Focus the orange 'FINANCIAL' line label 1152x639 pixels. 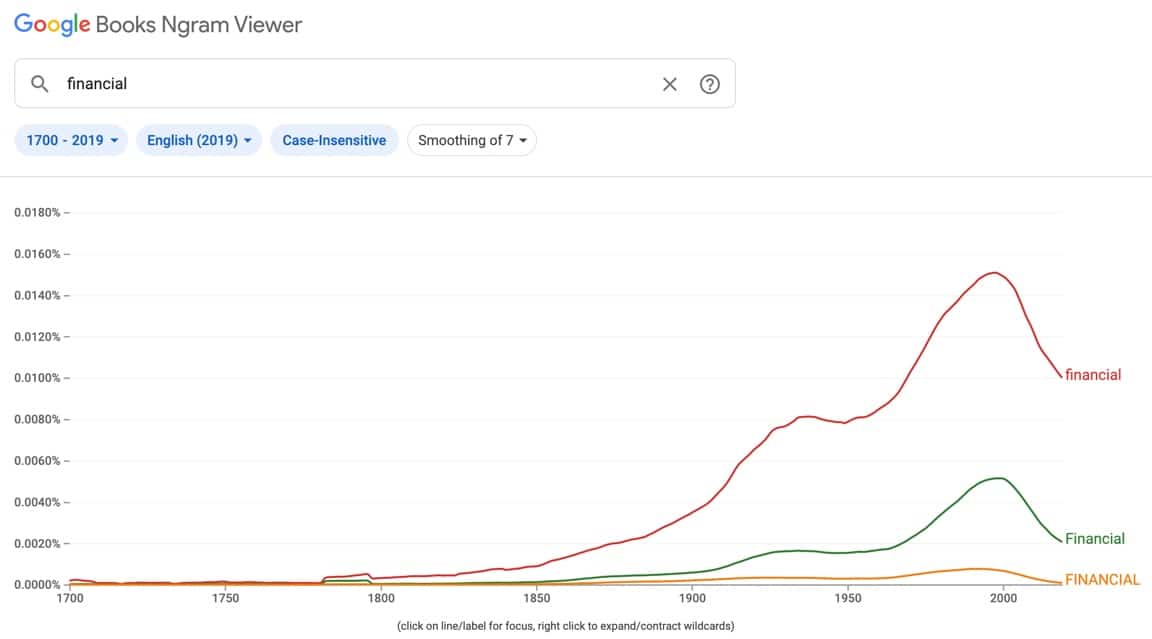(1102, 580)
